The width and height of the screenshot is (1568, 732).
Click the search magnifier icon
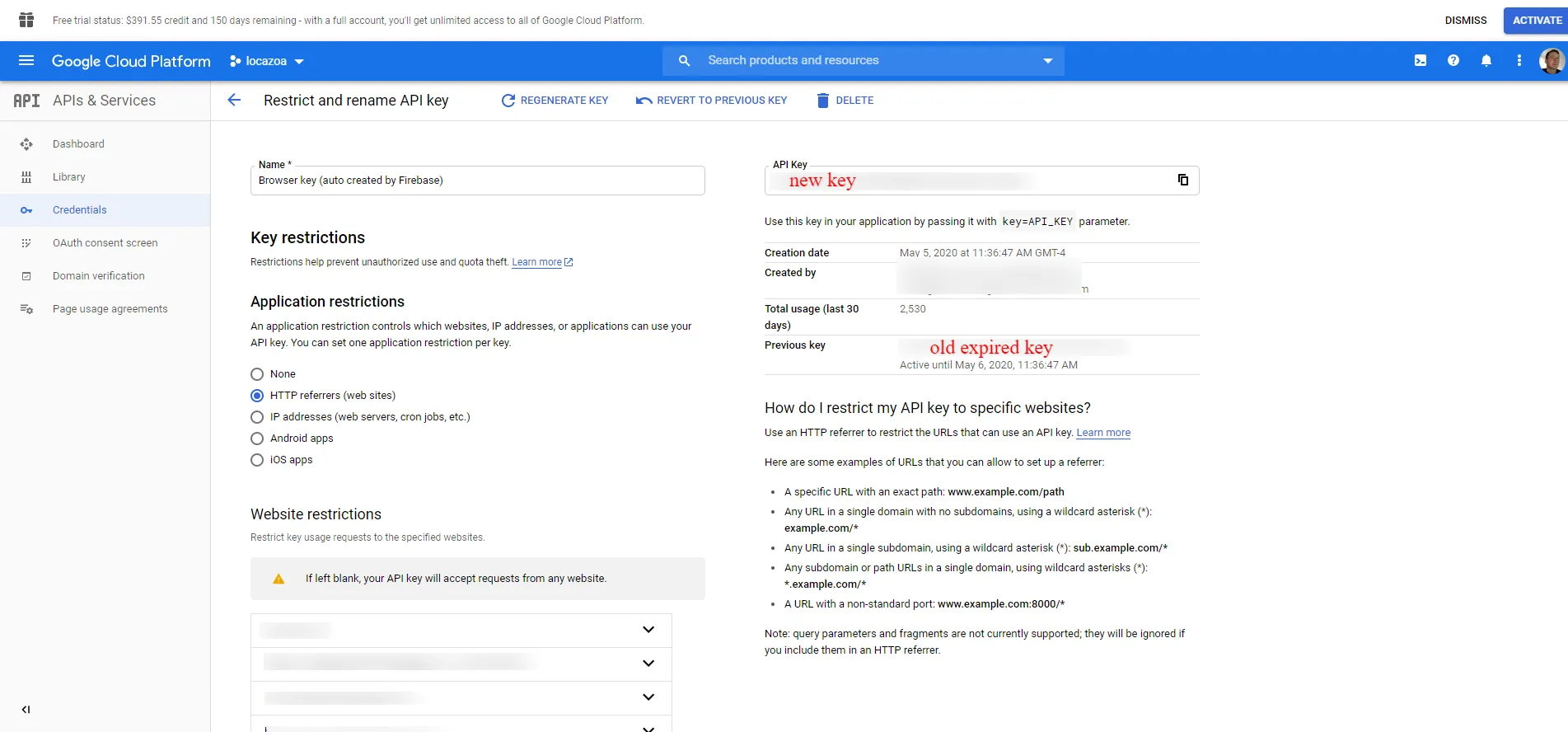coord(684,60)
